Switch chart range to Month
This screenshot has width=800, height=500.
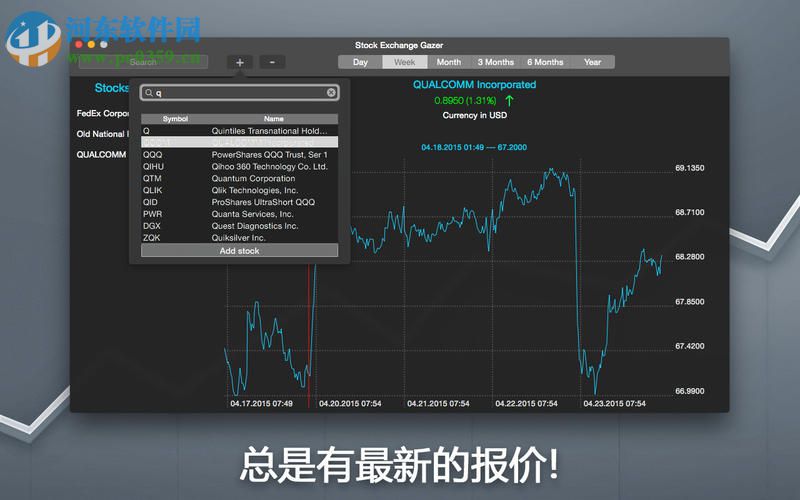[x=448, y=62]
